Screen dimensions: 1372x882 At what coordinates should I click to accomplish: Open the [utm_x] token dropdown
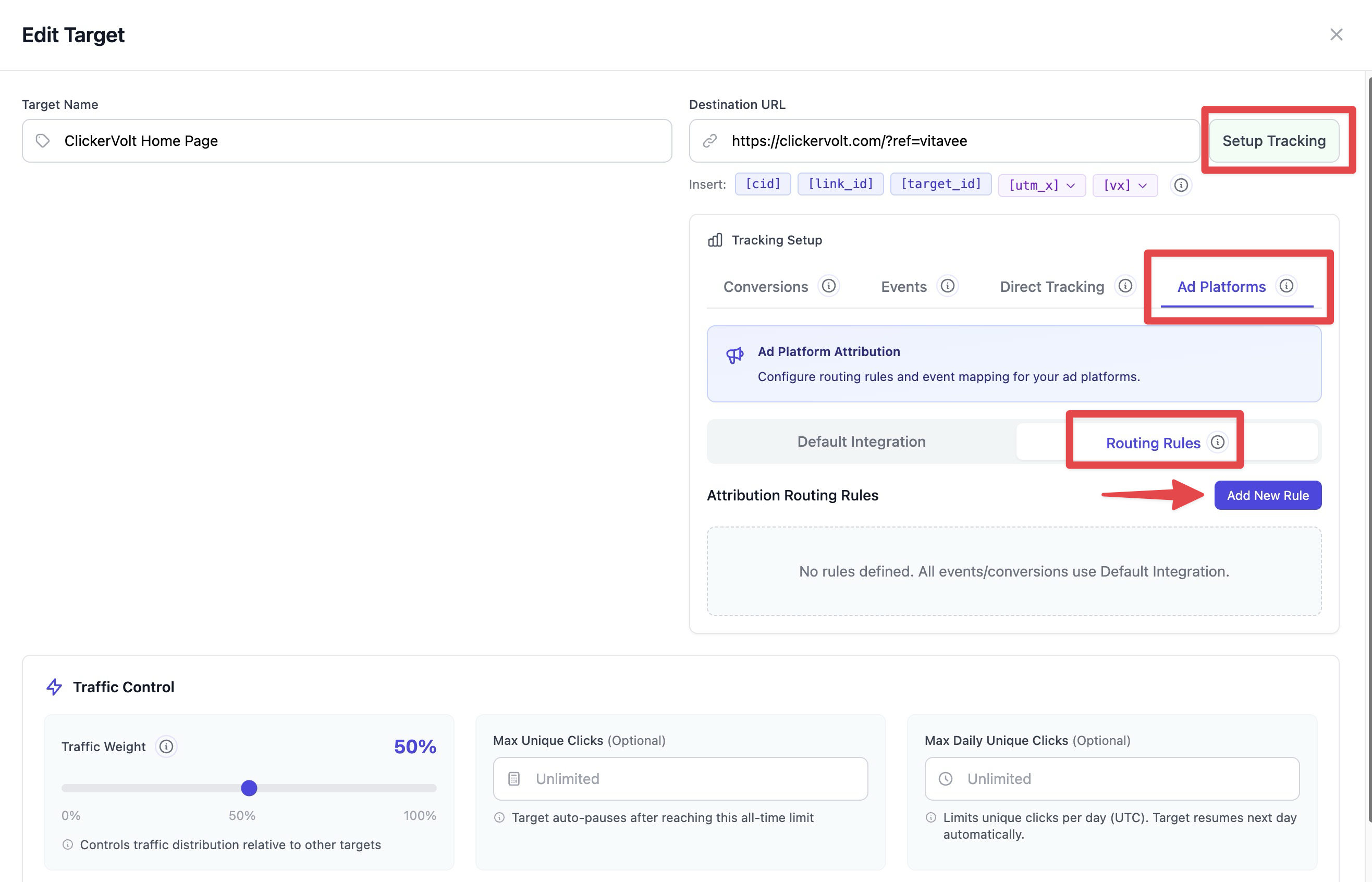pos(1042,186)
